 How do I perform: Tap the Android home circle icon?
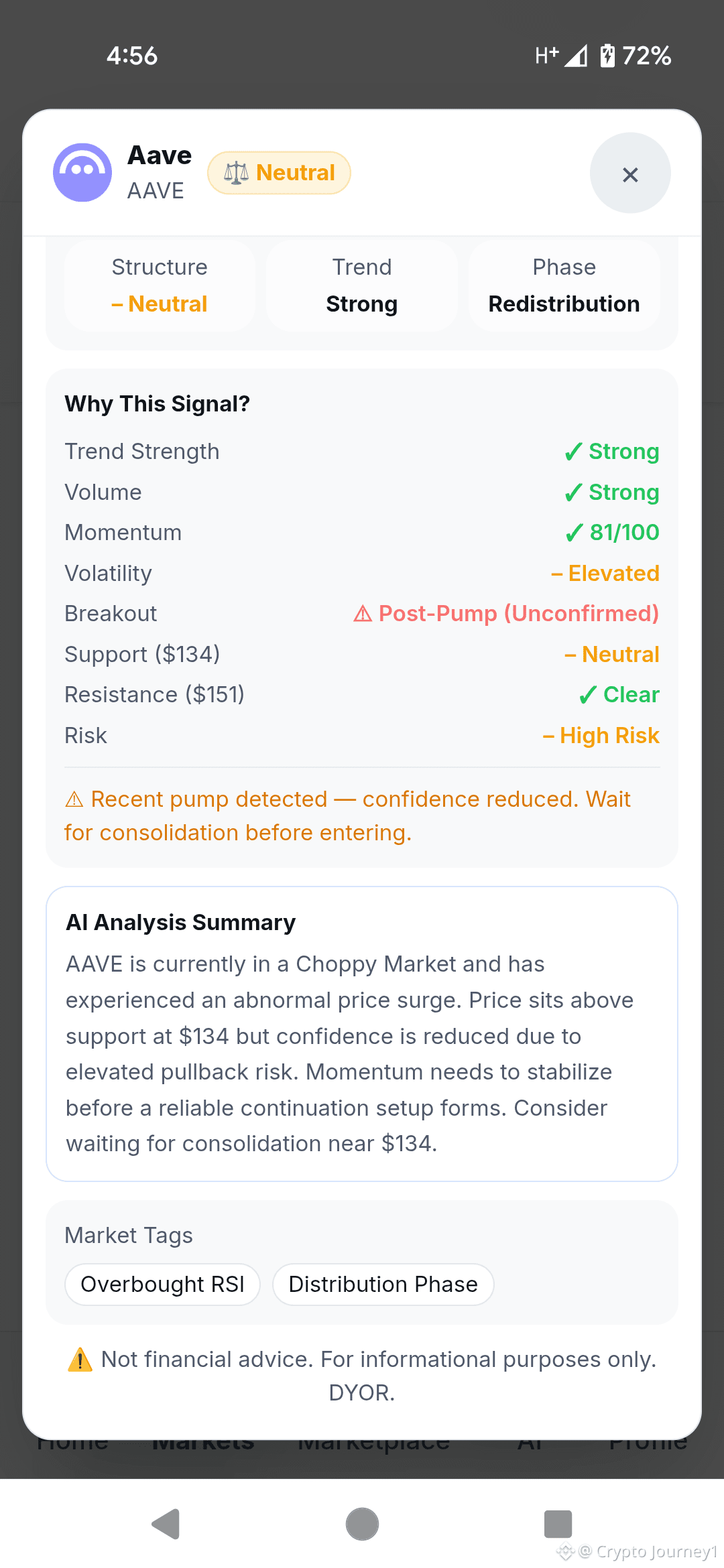pyautogui.click(x=362, y=1524)
